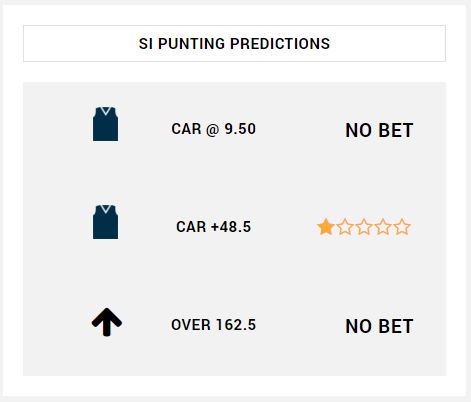The image size is (471, 402).
Task: Click the SI PUNTING PREDICTIONS header
Action: pyautogui.click(x=234, y=43)
